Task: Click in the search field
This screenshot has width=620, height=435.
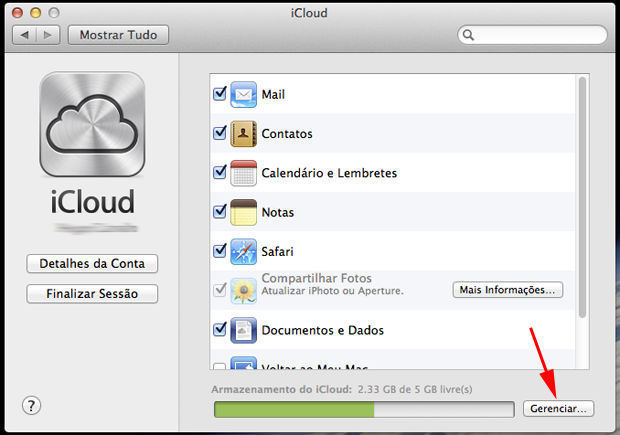Action: point(532,35)
